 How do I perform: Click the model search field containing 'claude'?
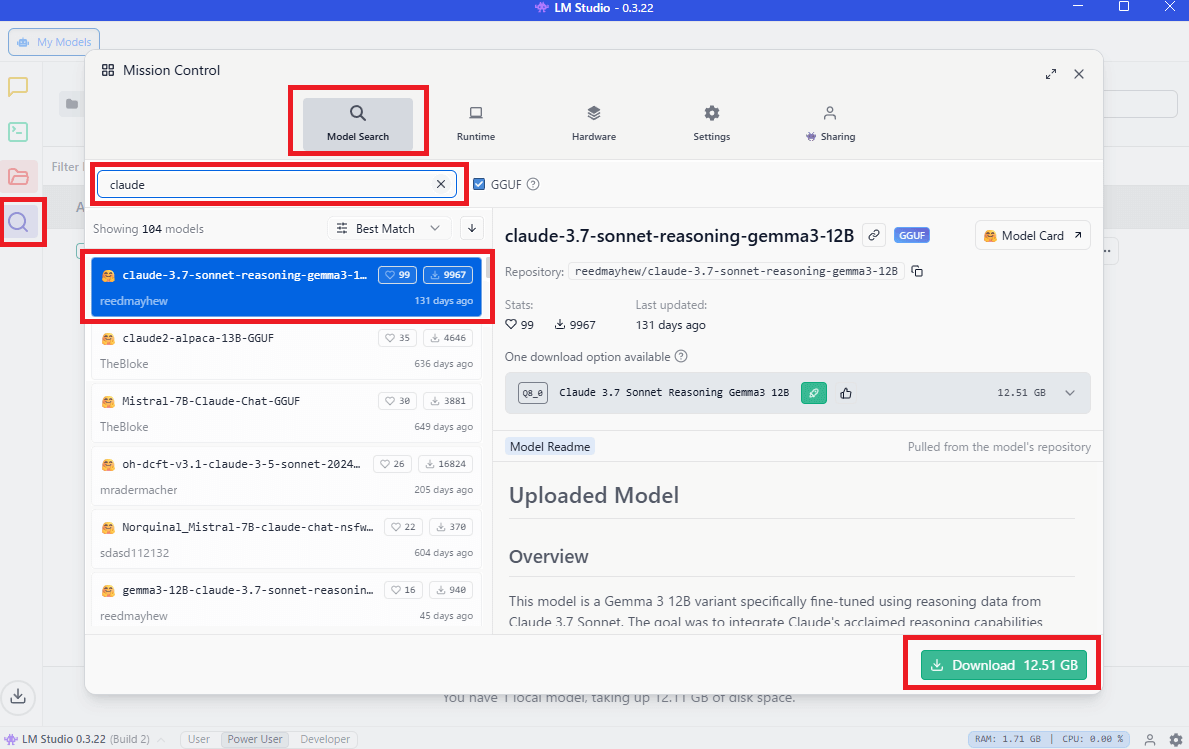pyautogui.click(x=277, y=184)
